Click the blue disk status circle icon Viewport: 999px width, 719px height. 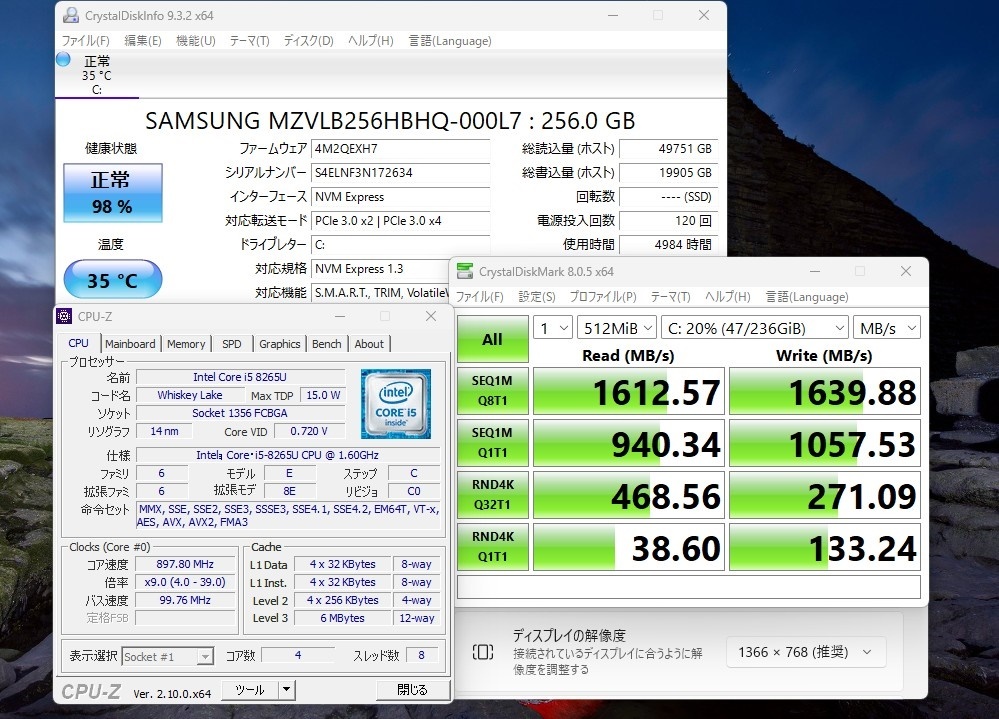pyautogui.click(x=63, y=60)
